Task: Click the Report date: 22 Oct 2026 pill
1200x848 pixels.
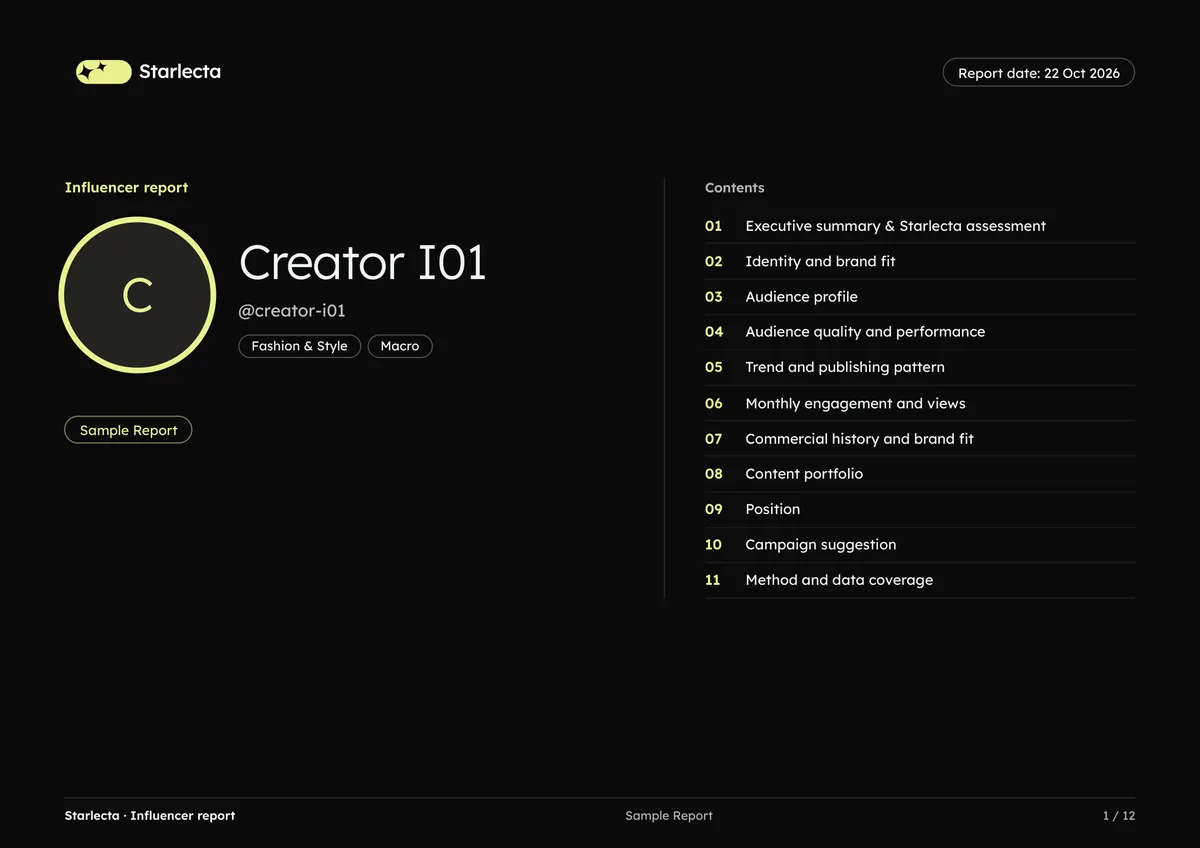Action: [x=1039, y=73]
